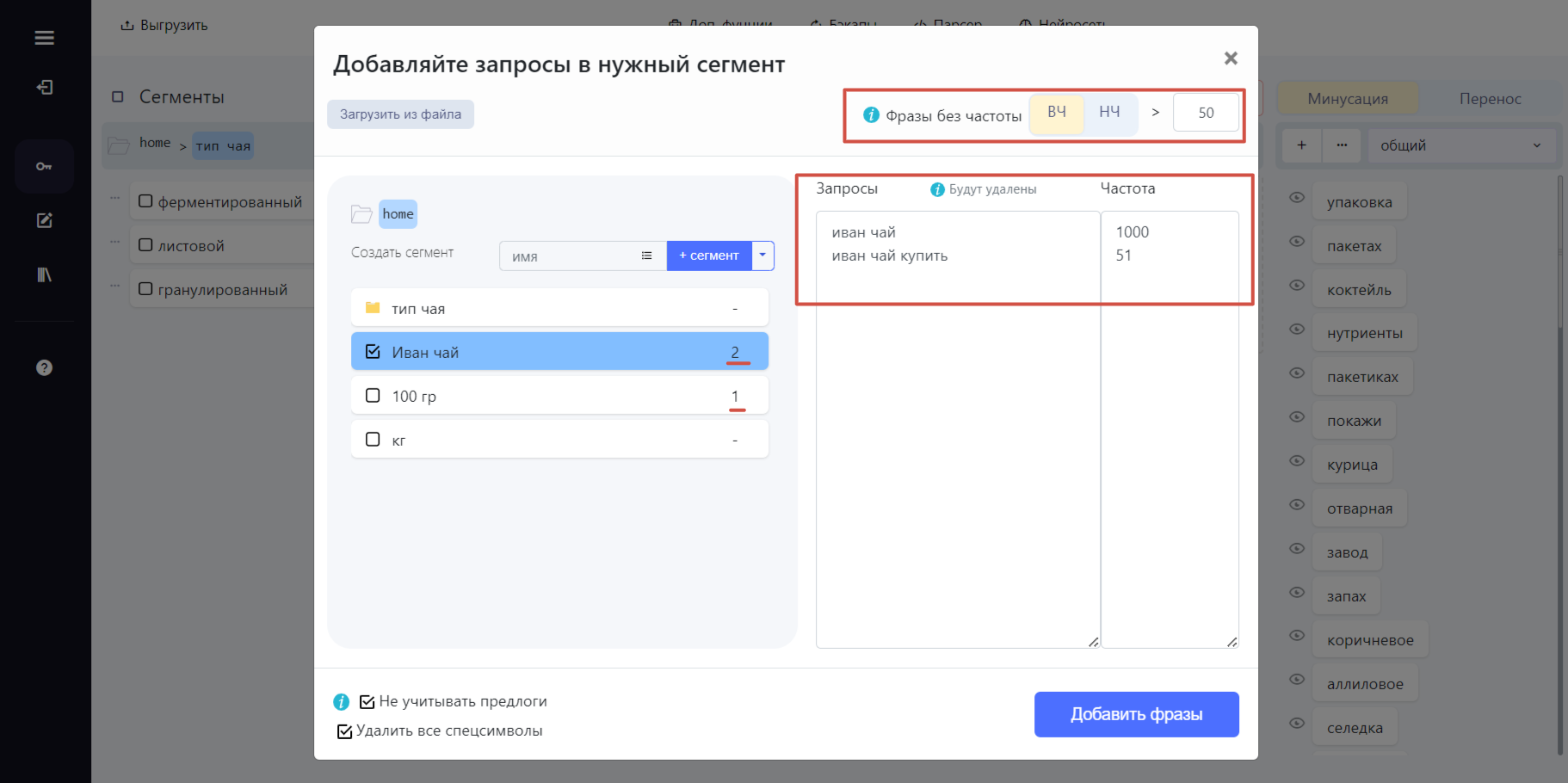
Task: Select the key icon in the sidebar
Action: pyautogui.click(x=44, y=166)
